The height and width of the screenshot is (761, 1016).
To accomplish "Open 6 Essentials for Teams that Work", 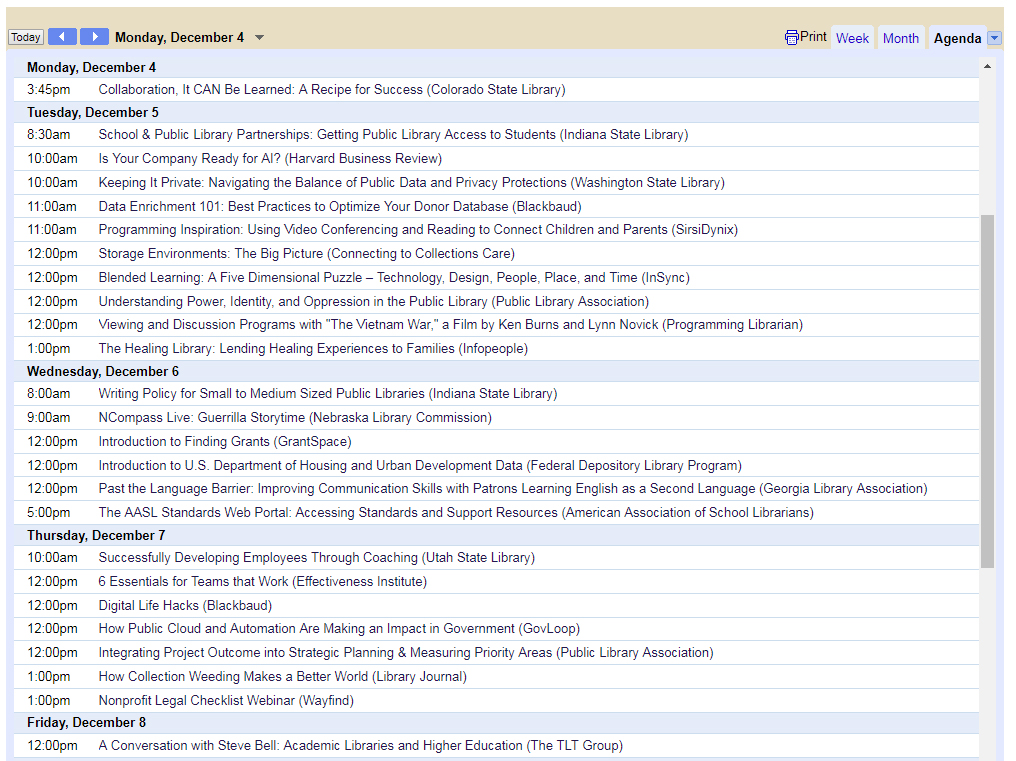I will (x=262, y=581).
